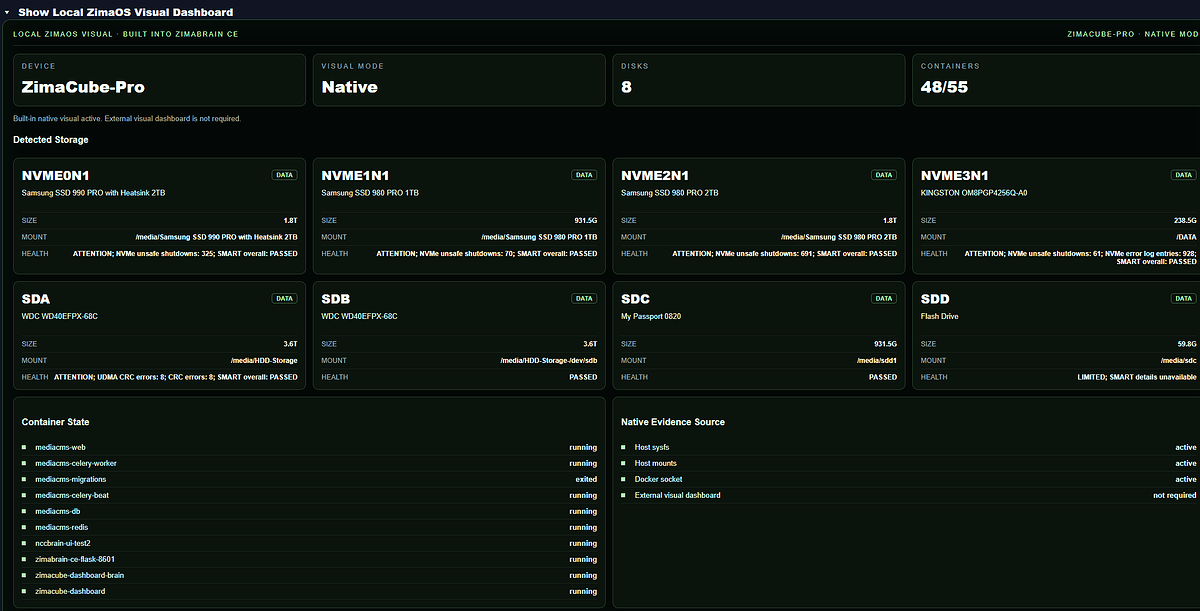Click the /media/sdd1 mount path
This screenshot has width=1200, height=611.
878,360
